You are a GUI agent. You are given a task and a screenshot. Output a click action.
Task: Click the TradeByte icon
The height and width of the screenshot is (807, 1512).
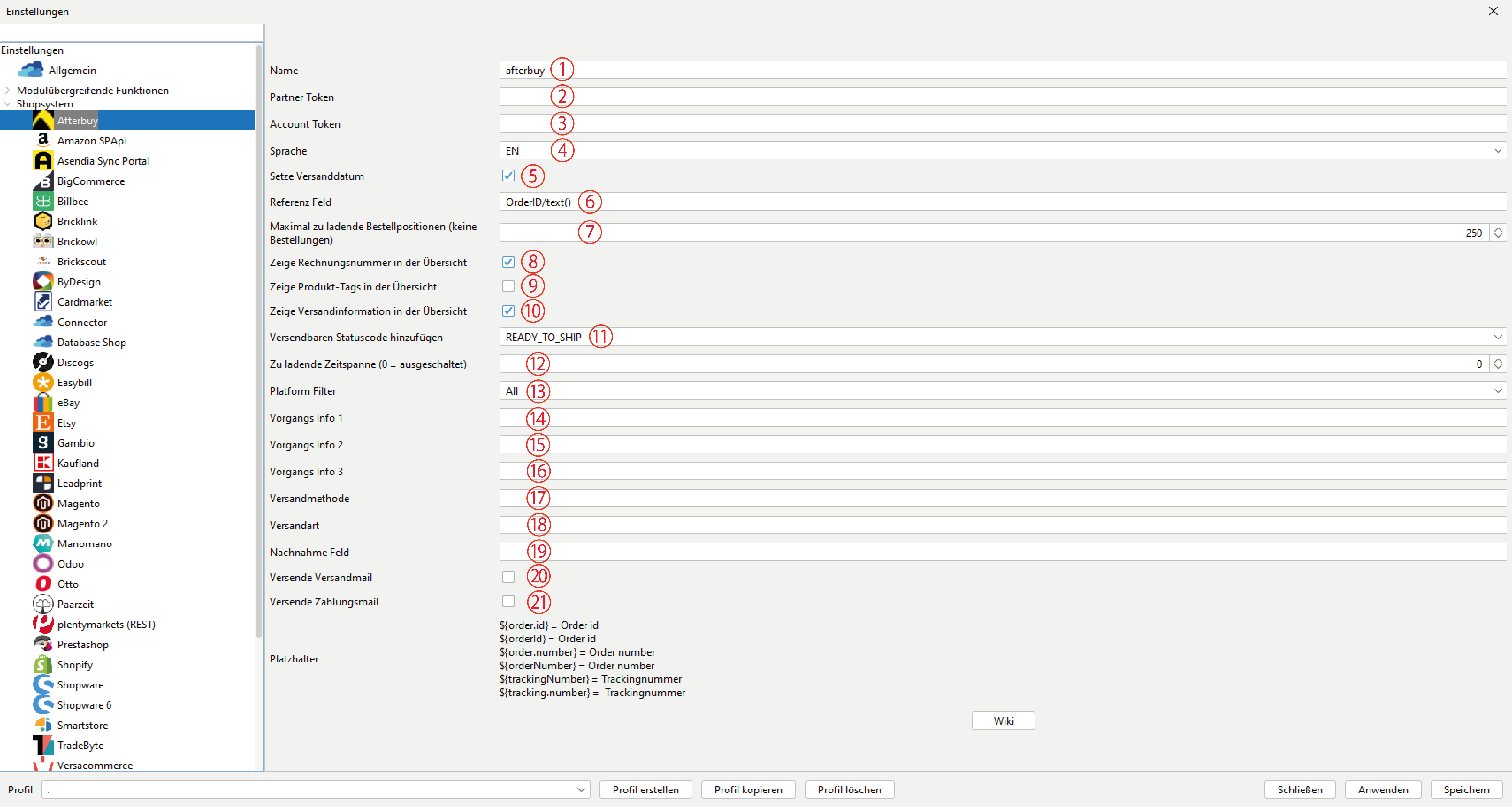pyautogui.click(x=43, y=745)
